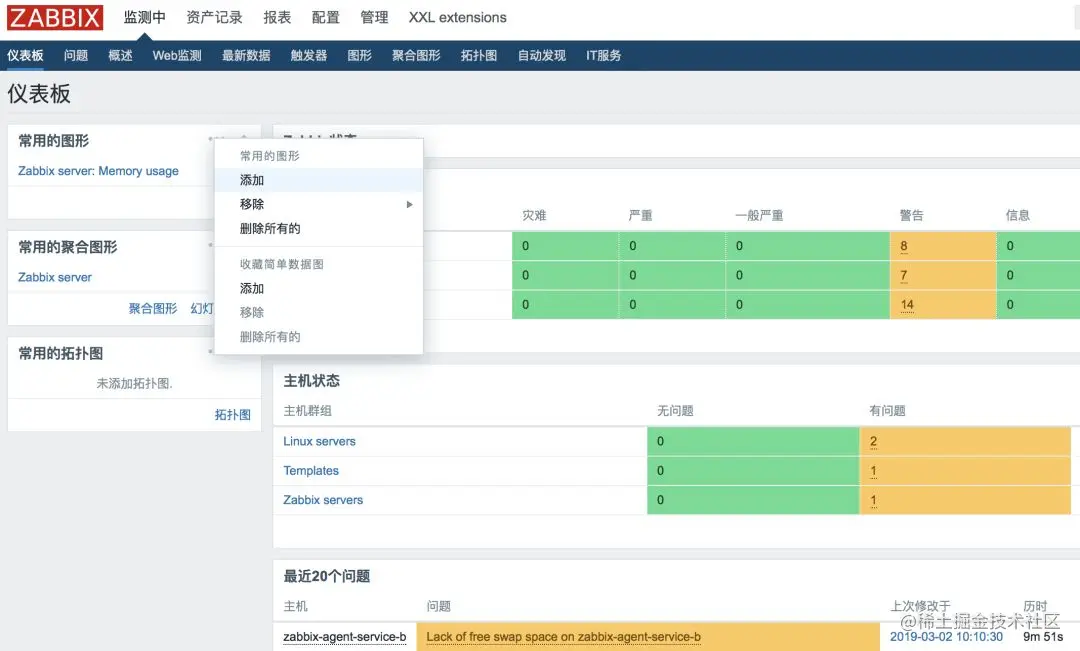Screen dimensions: 1080x651
Task: Click the 常用的拓扑图 widget settings icon
Action: (x=211, y=351)
